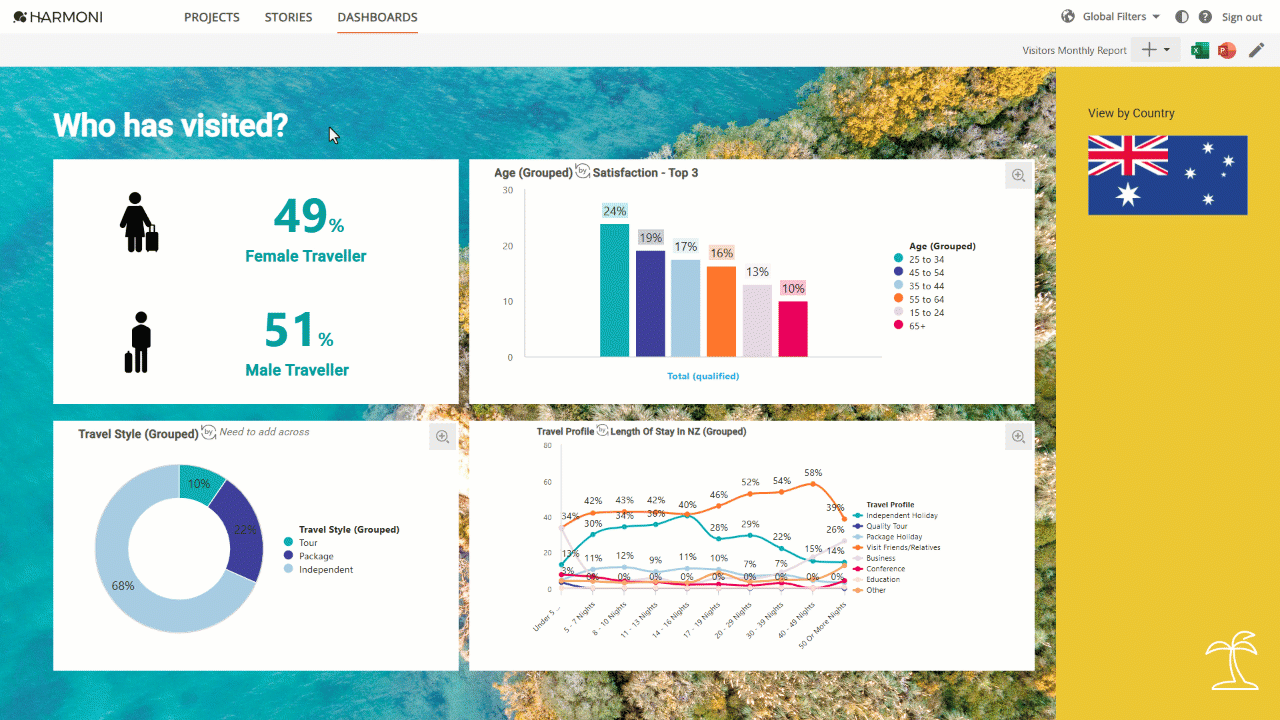This screenshot has width=1280, height=720.
Task: Toggle the contrast theme icon
Action: tap(1182, 17)
